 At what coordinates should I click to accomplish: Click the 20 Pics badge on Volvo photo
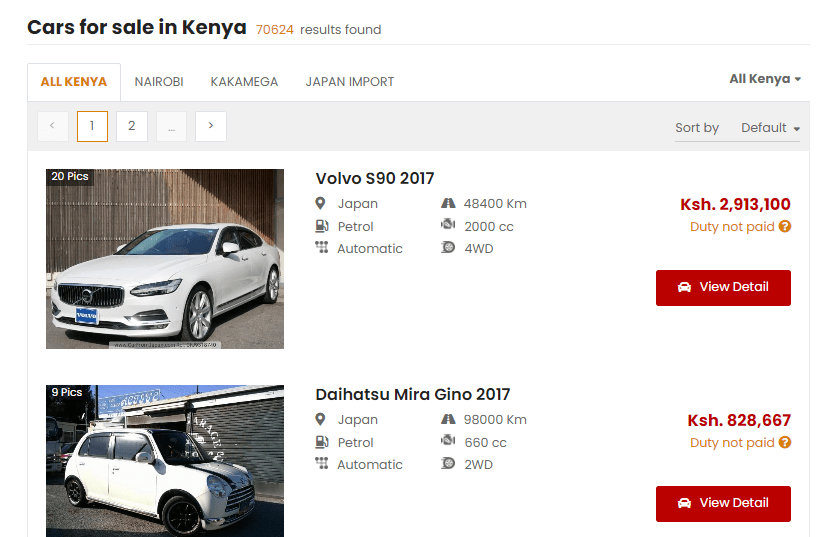click(x=69, y=177)
